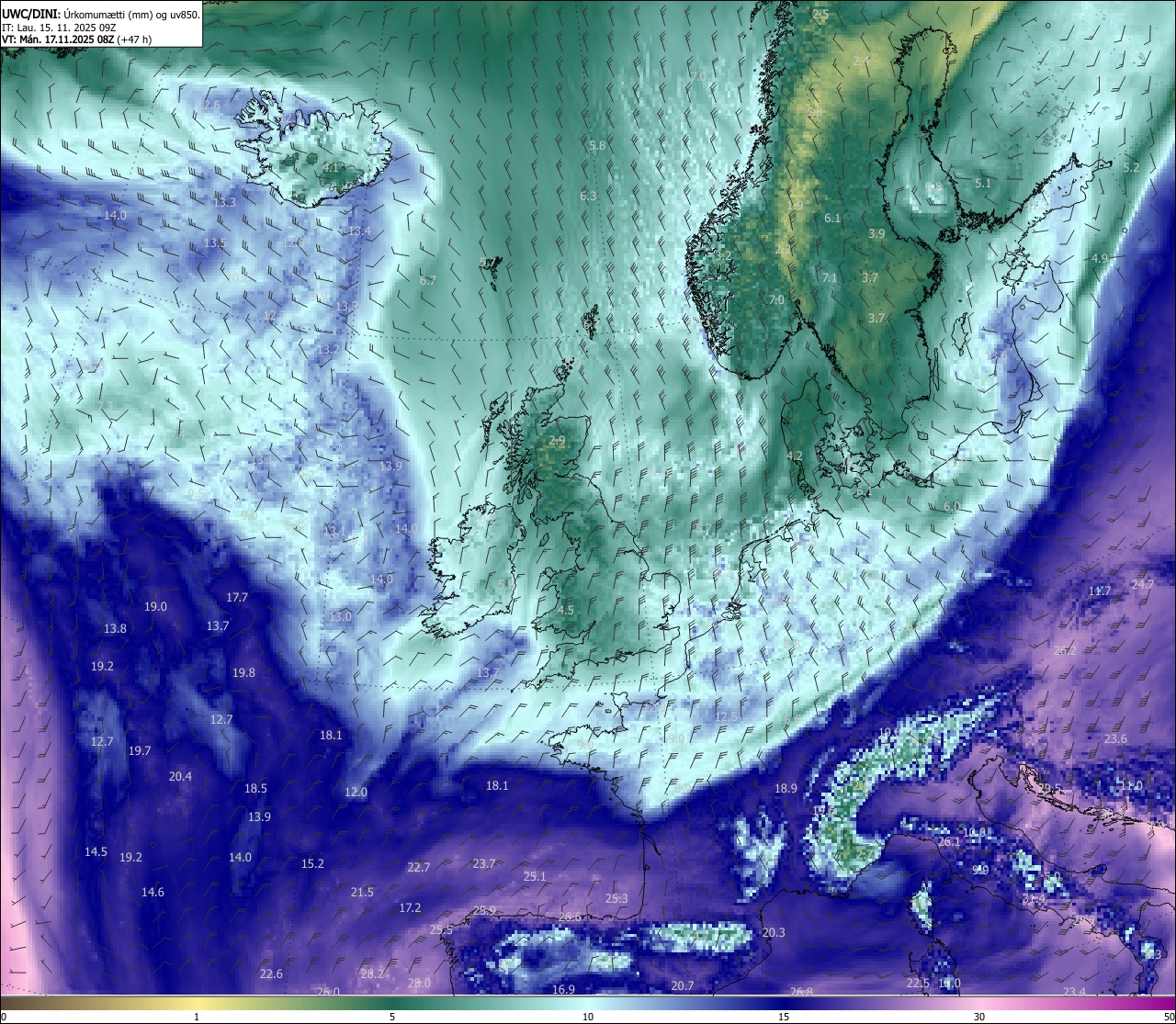Click the 24.7 value label
1176x1024 pixels.
[1142, 585]
